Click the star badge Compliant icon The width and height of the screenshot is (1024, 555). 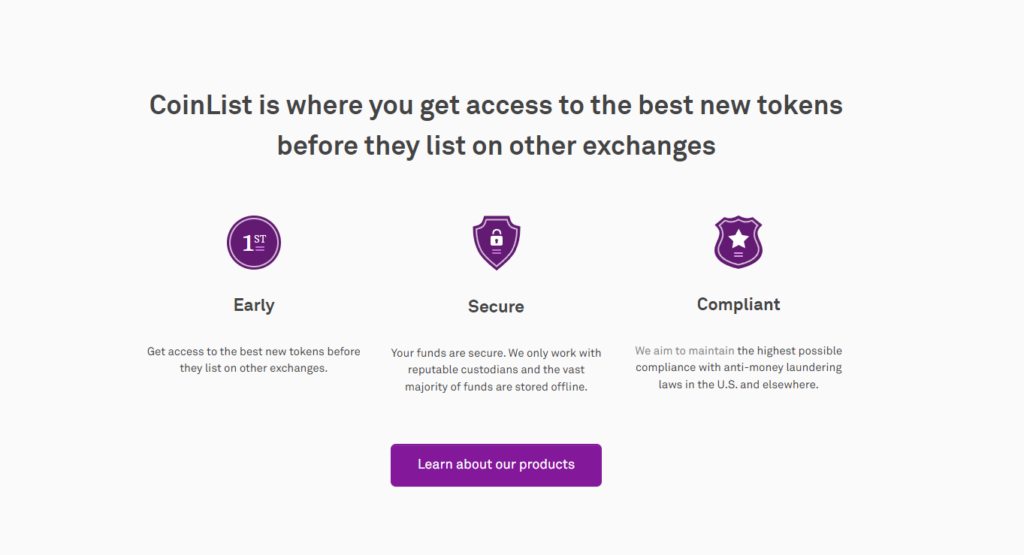738,242
